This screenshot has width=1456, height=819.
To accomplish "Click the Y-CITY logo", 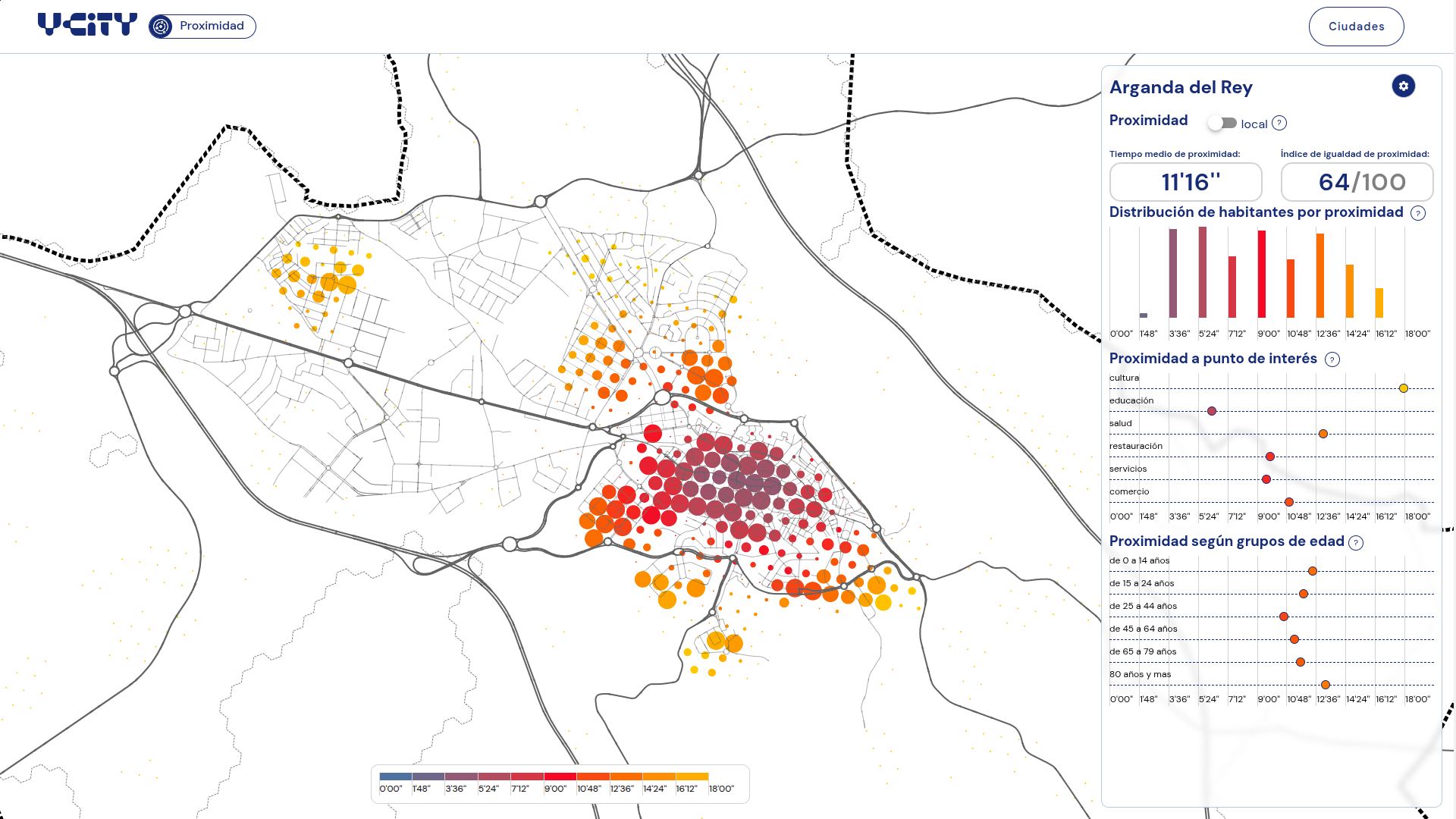I will pos(87,25).
